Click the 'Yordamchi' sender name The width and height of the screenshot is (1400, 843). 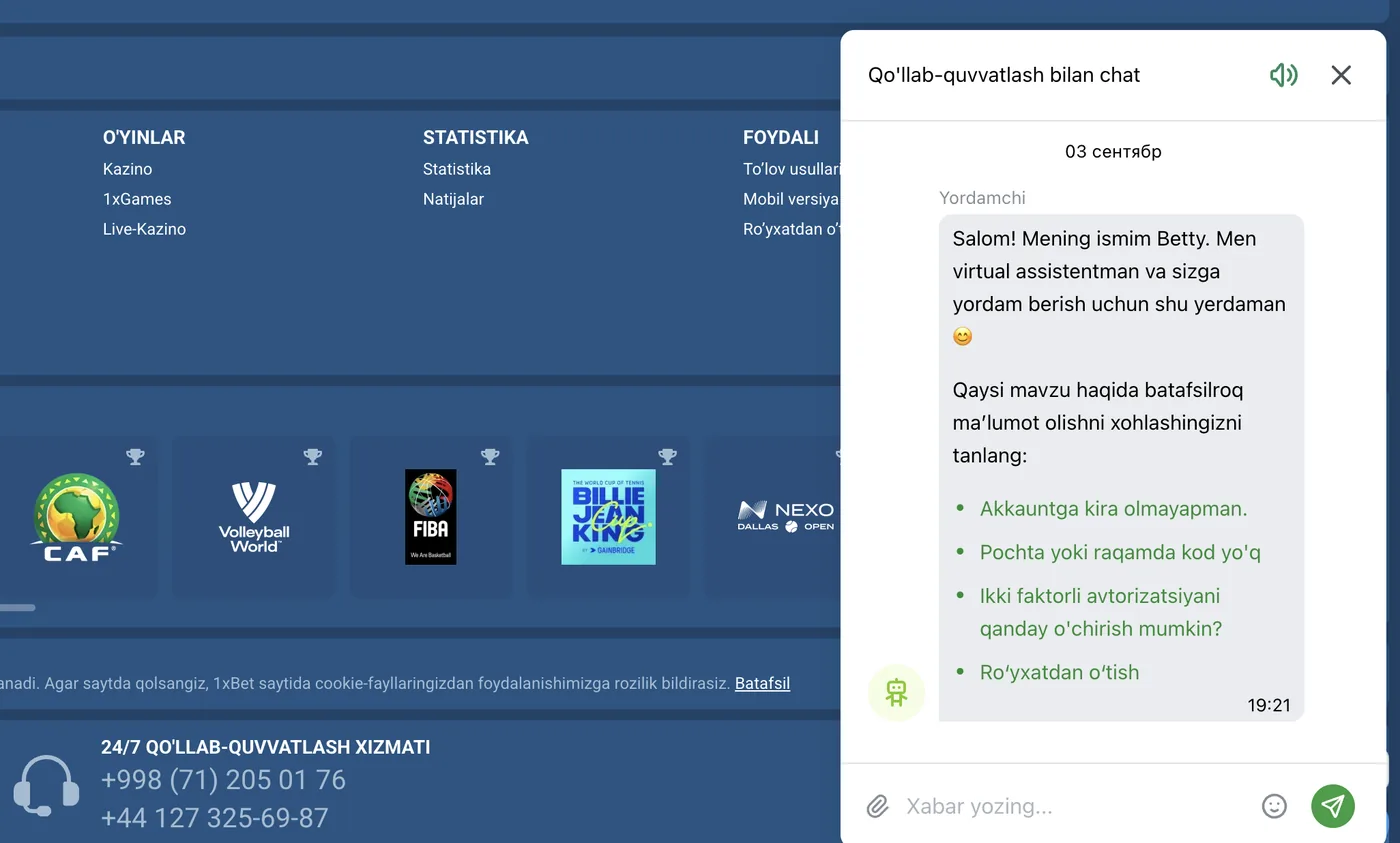click(982, 198)
